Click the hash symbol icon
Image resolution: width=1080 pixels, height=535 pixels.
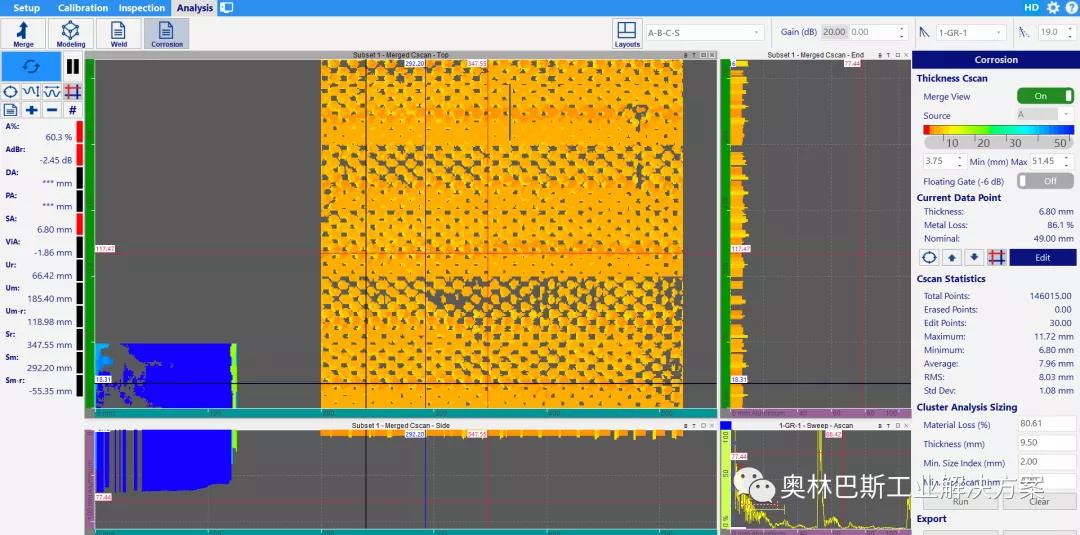point(72,109)
